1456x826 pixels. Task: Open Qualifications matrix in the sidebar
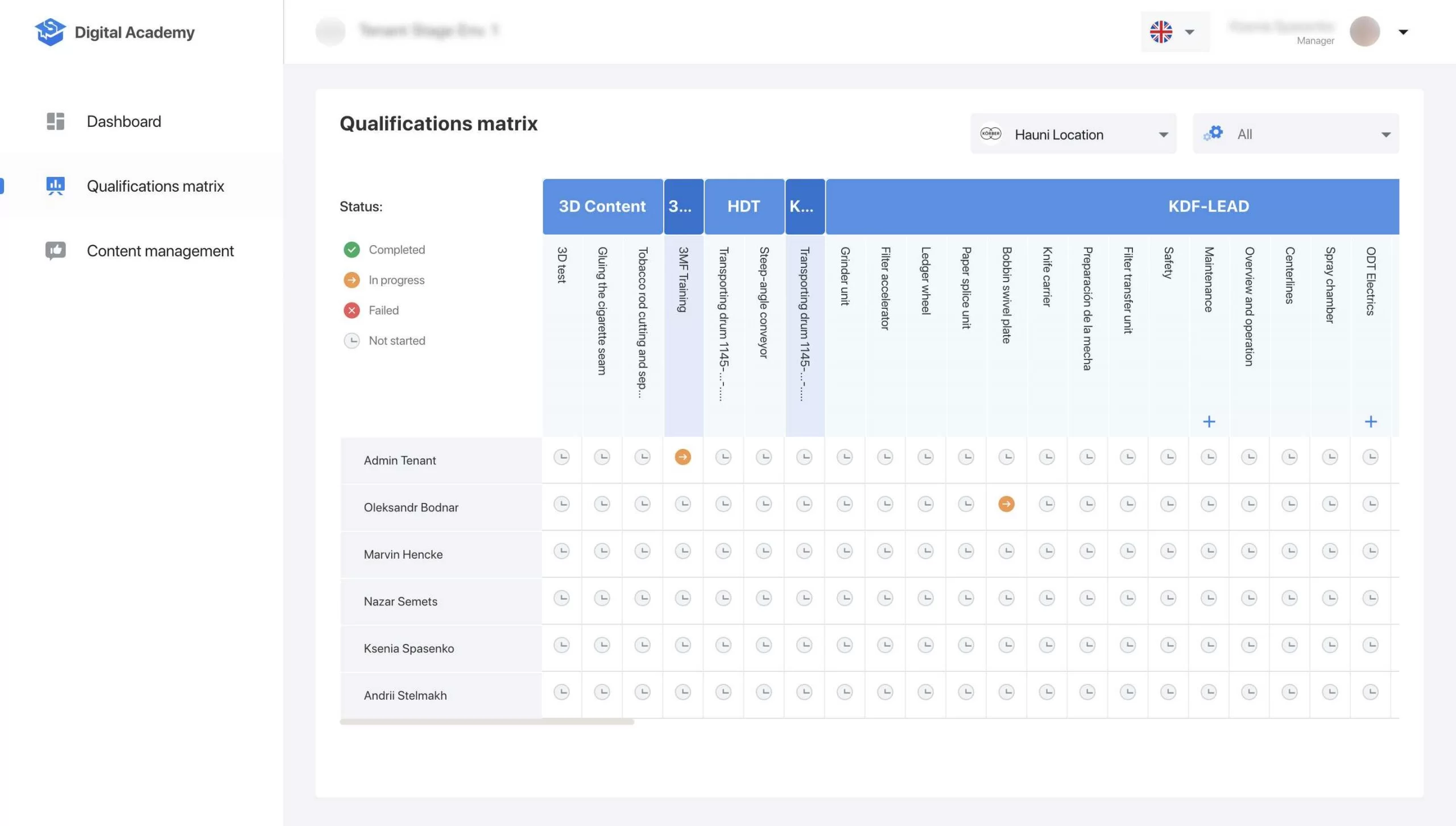coord(155,186)
